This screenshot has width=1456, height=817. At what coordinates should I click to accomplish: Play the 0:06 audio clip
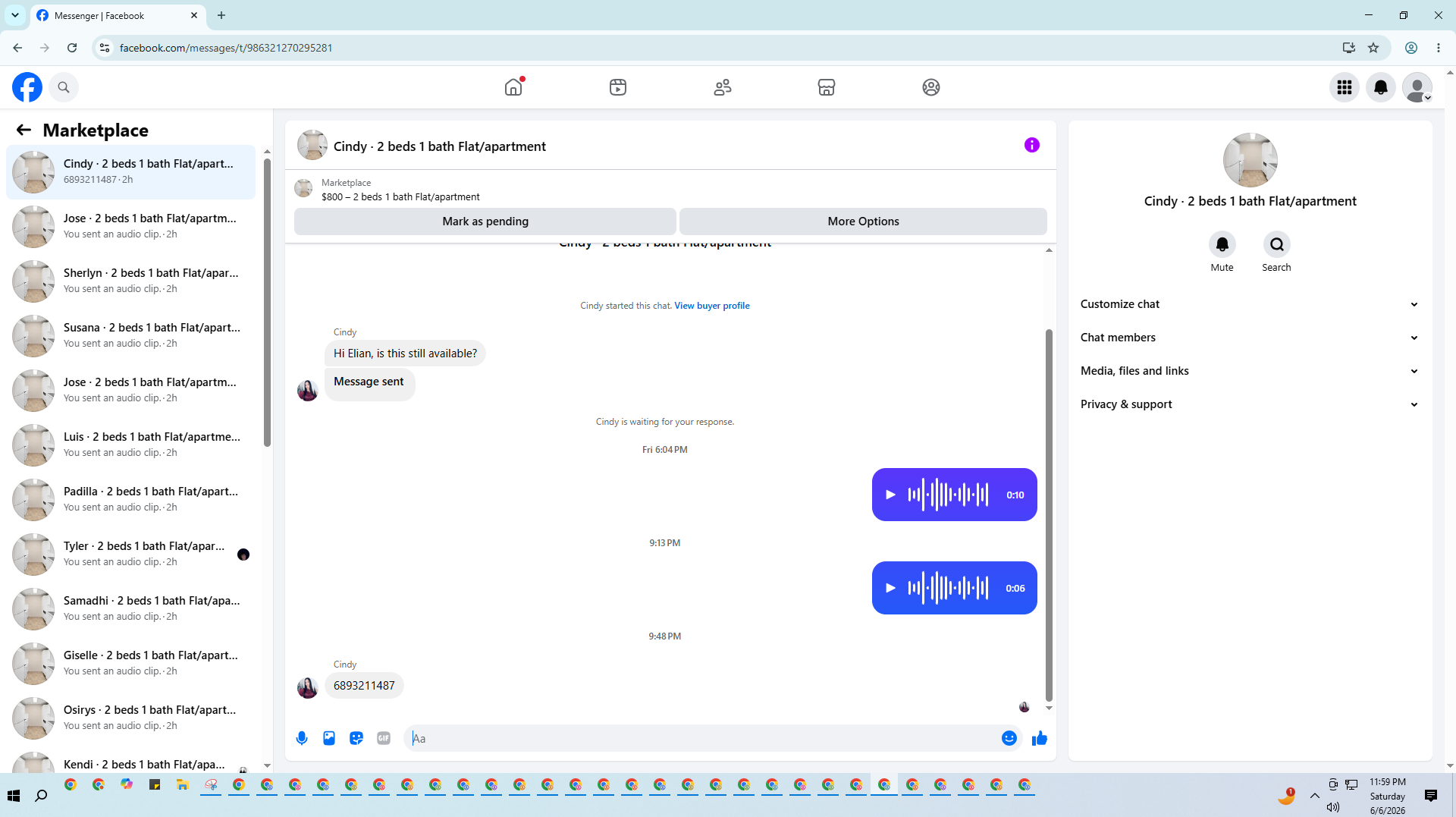point(891,588)
